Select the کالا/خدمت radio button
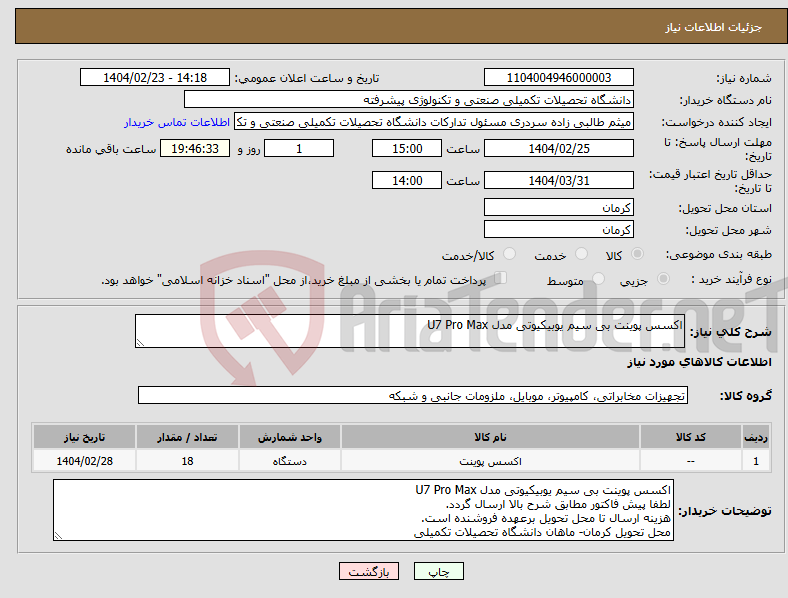This screenshot has width=788, height=598. tap(509, 254)
